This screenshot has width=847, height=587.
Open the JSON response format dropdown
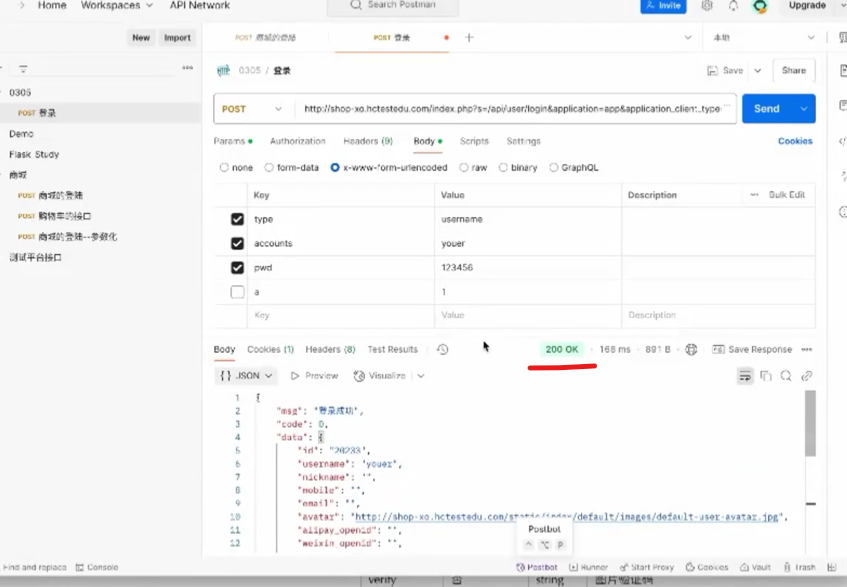(246, 376)
